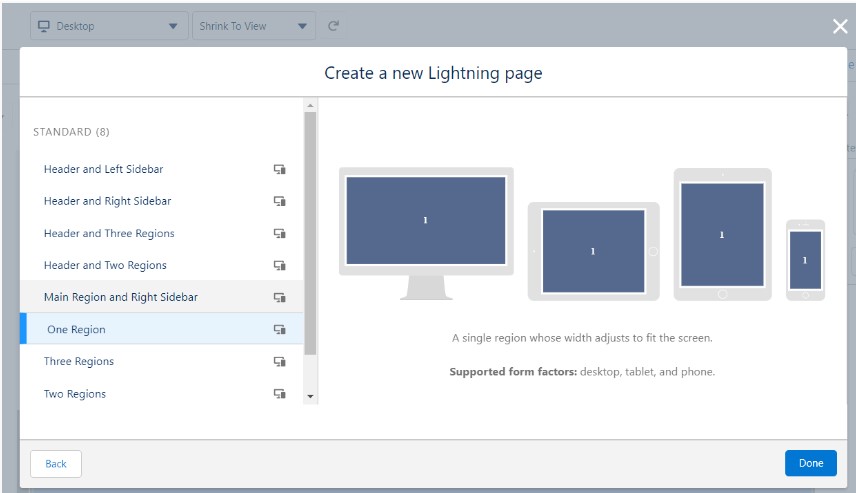Close the Create a new Lightning page dialog
Screen dimensions: 856x493
[839, 26]
